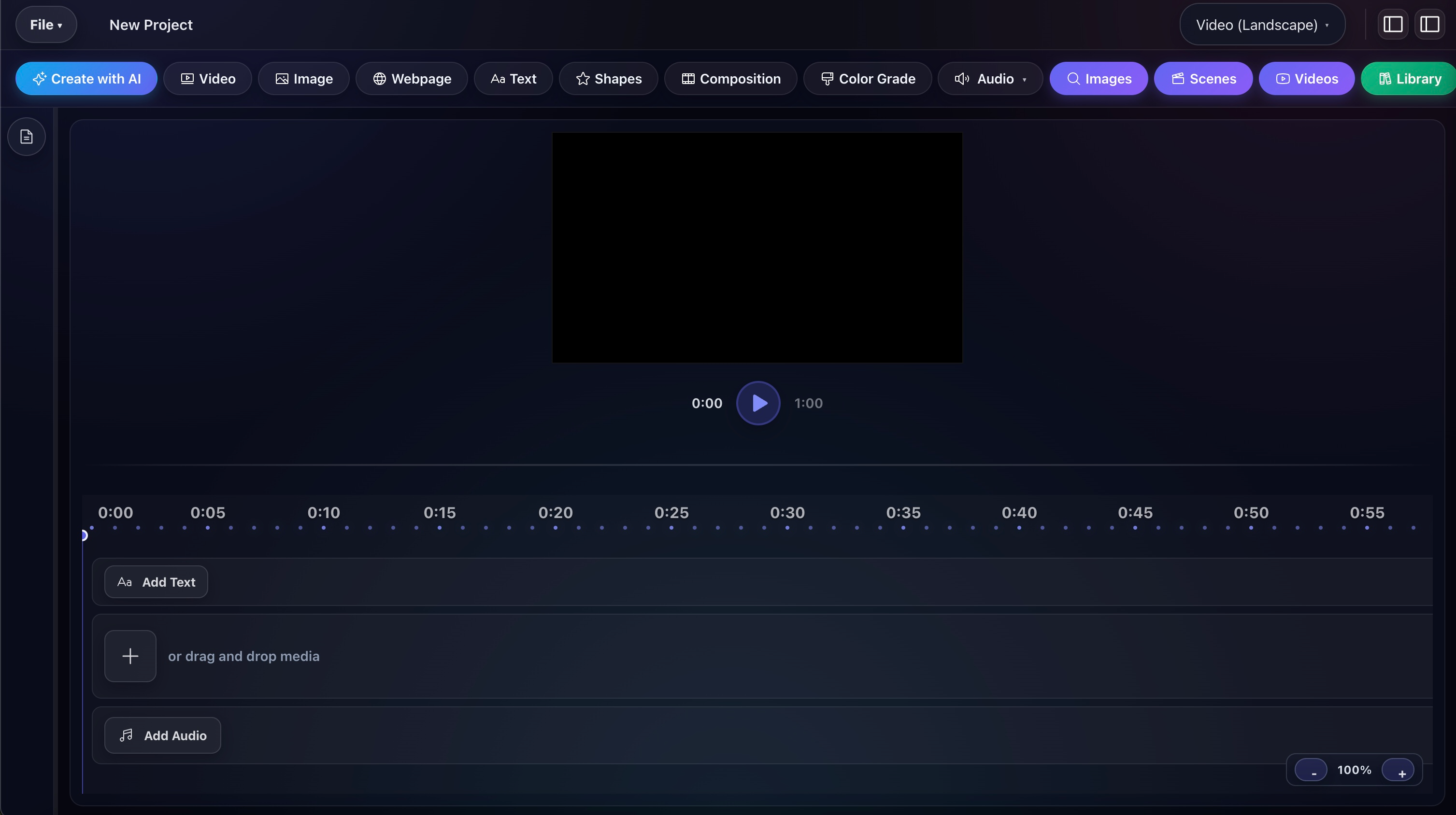Toggle the right panel layout

tap(1429, 24)
